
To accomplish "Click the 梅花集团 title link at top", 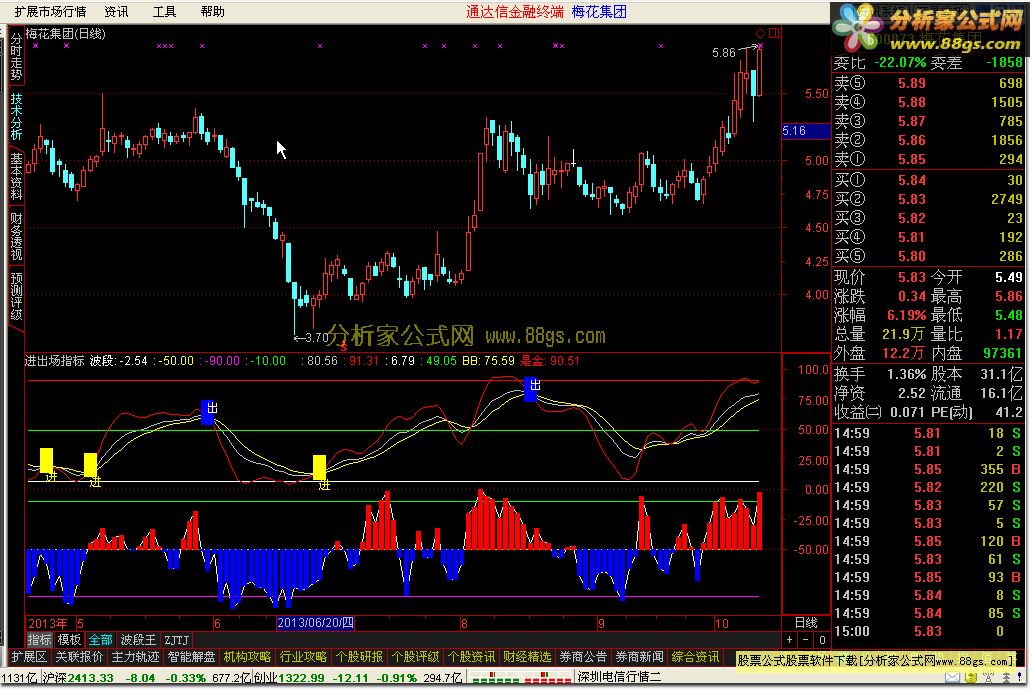I will [599, 12].
